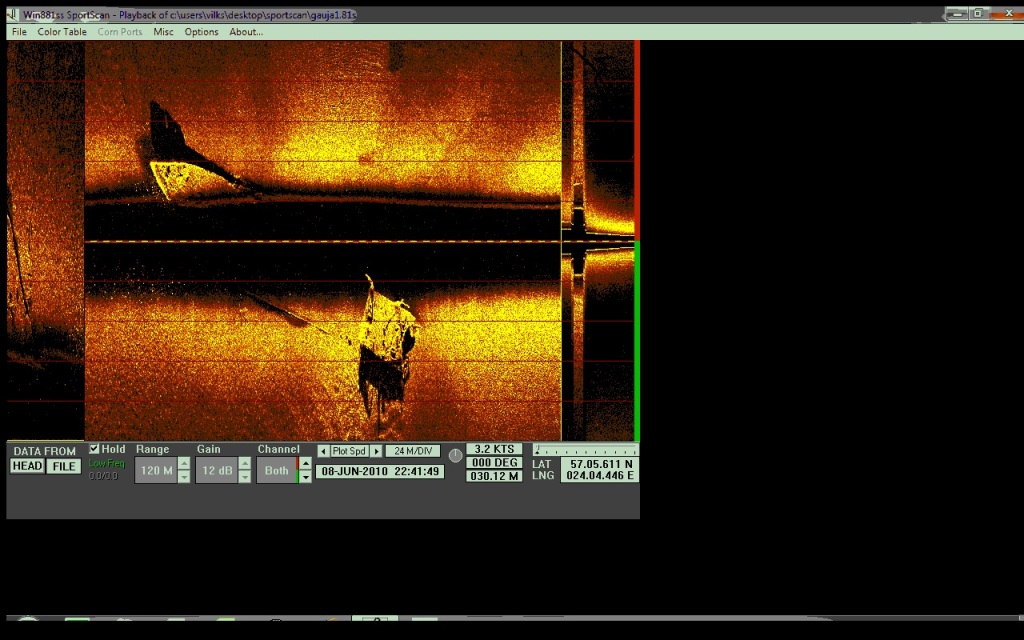
Task: Click the SportScan app icon in title bar
Action: [12, 15]
